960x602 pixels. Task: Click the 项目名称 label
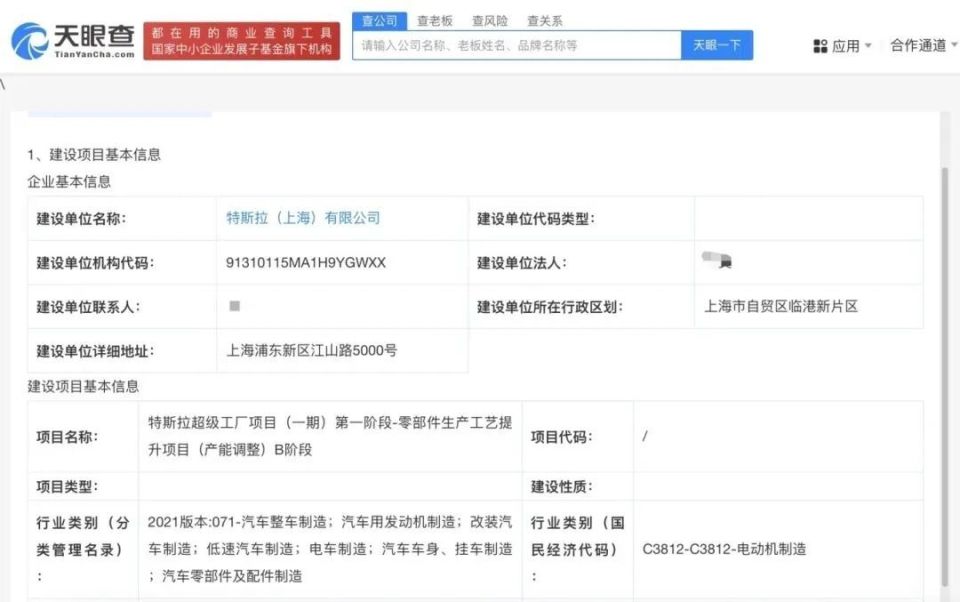tap(67, 437)
